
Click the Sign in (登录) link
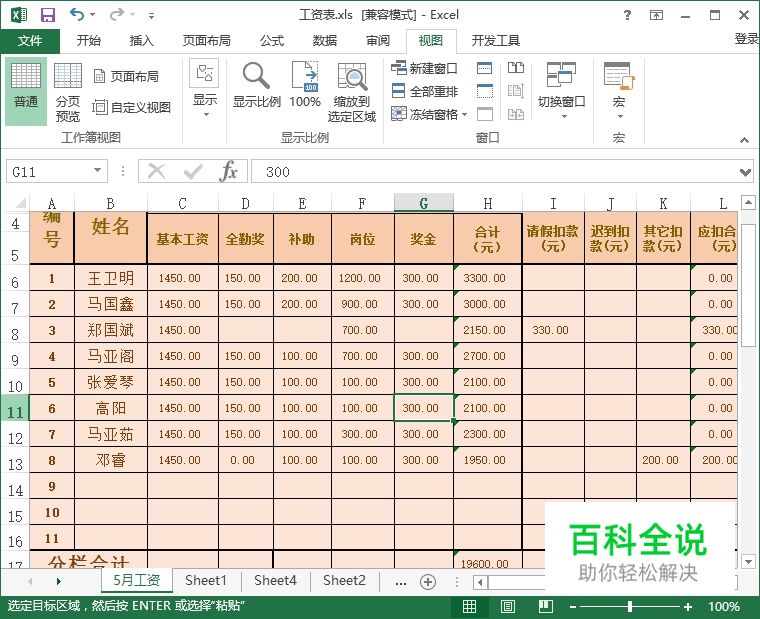(746, 39)
